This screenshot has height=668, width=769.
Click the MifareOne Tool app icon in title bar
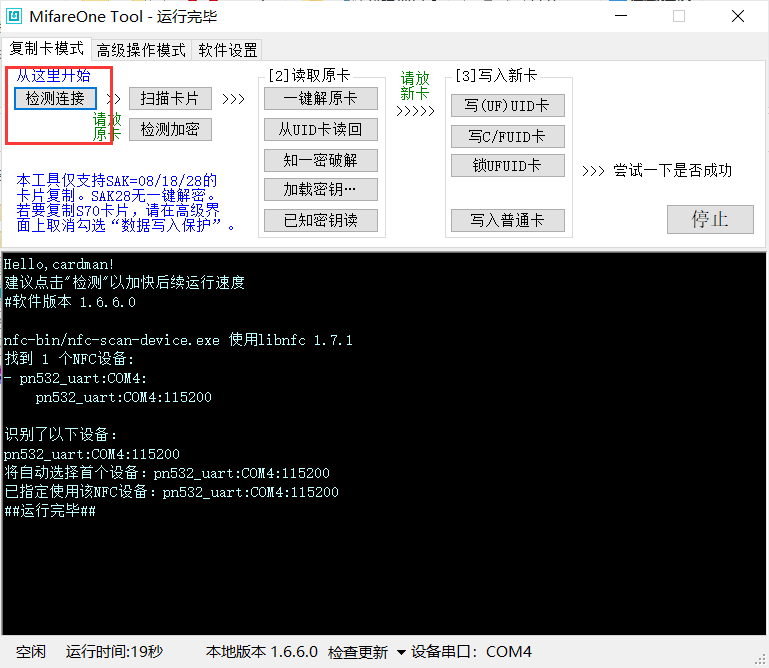tap(14, 16)
